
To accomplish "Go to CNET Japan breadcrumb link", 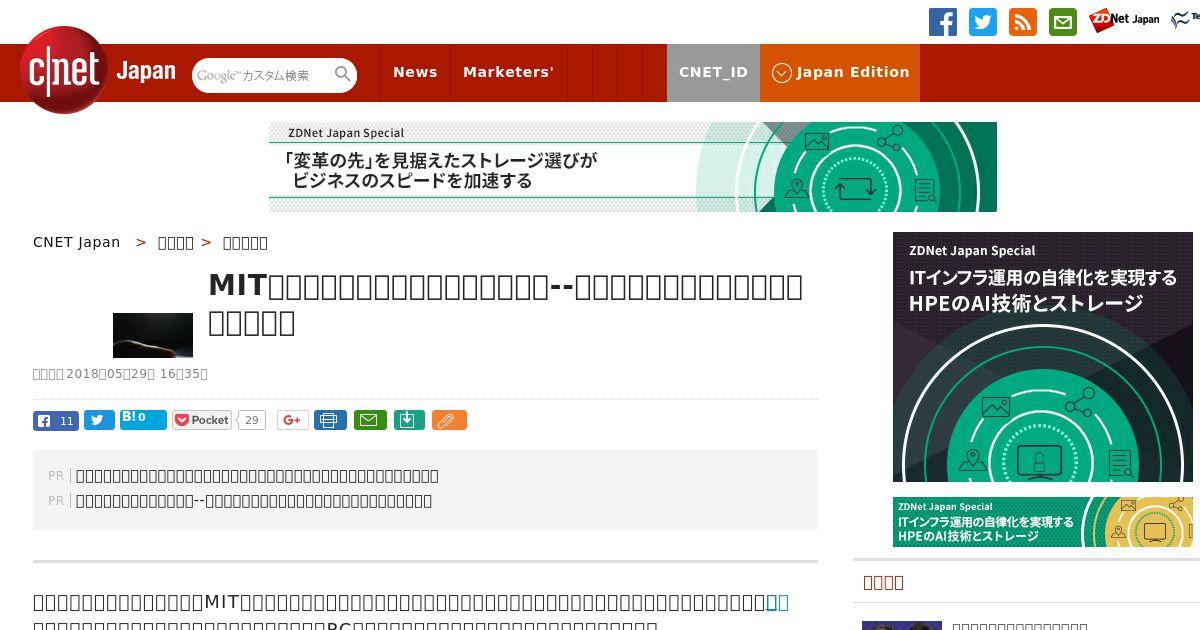I will coord(77,242).
